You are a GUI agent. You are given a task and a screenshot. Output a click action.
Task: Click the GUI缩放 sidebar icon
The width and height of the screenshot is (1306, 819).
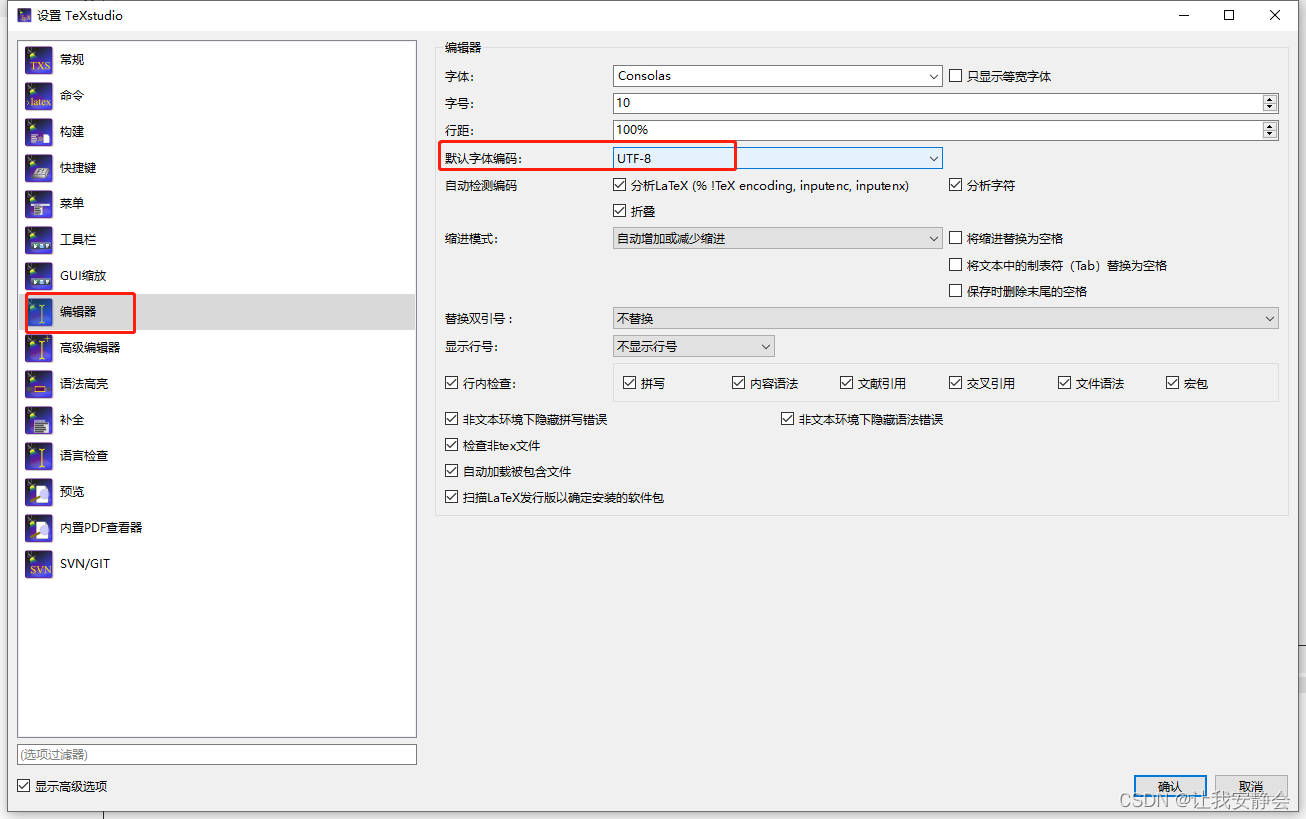[x=39, y=276]
